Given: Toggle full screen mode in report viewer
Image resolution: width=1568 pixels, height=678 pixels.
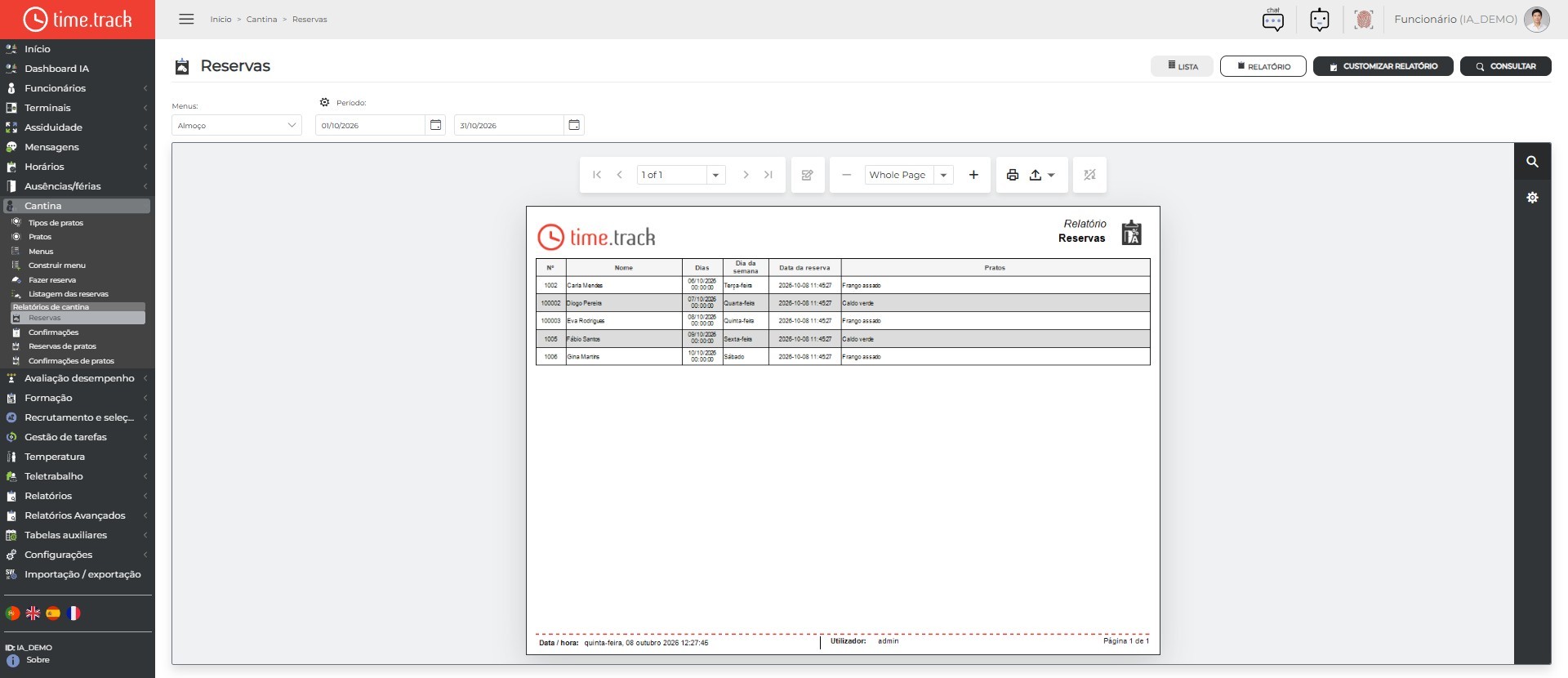Looking at the screenshot, I should pyautogui.click(x=1089, y=175).
